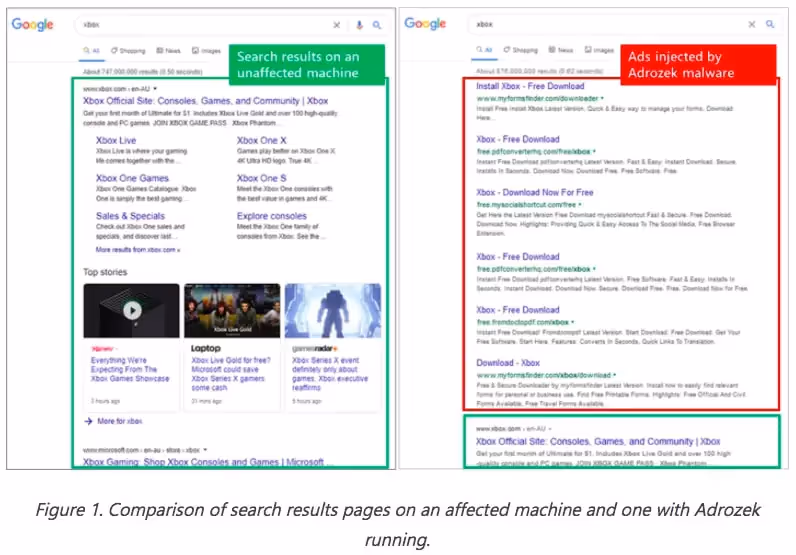Screen dimensions: 796x555
Task: Expand dropdown arrow next to www.microsoft.com breadcrumb
Action: pos(205,450)
